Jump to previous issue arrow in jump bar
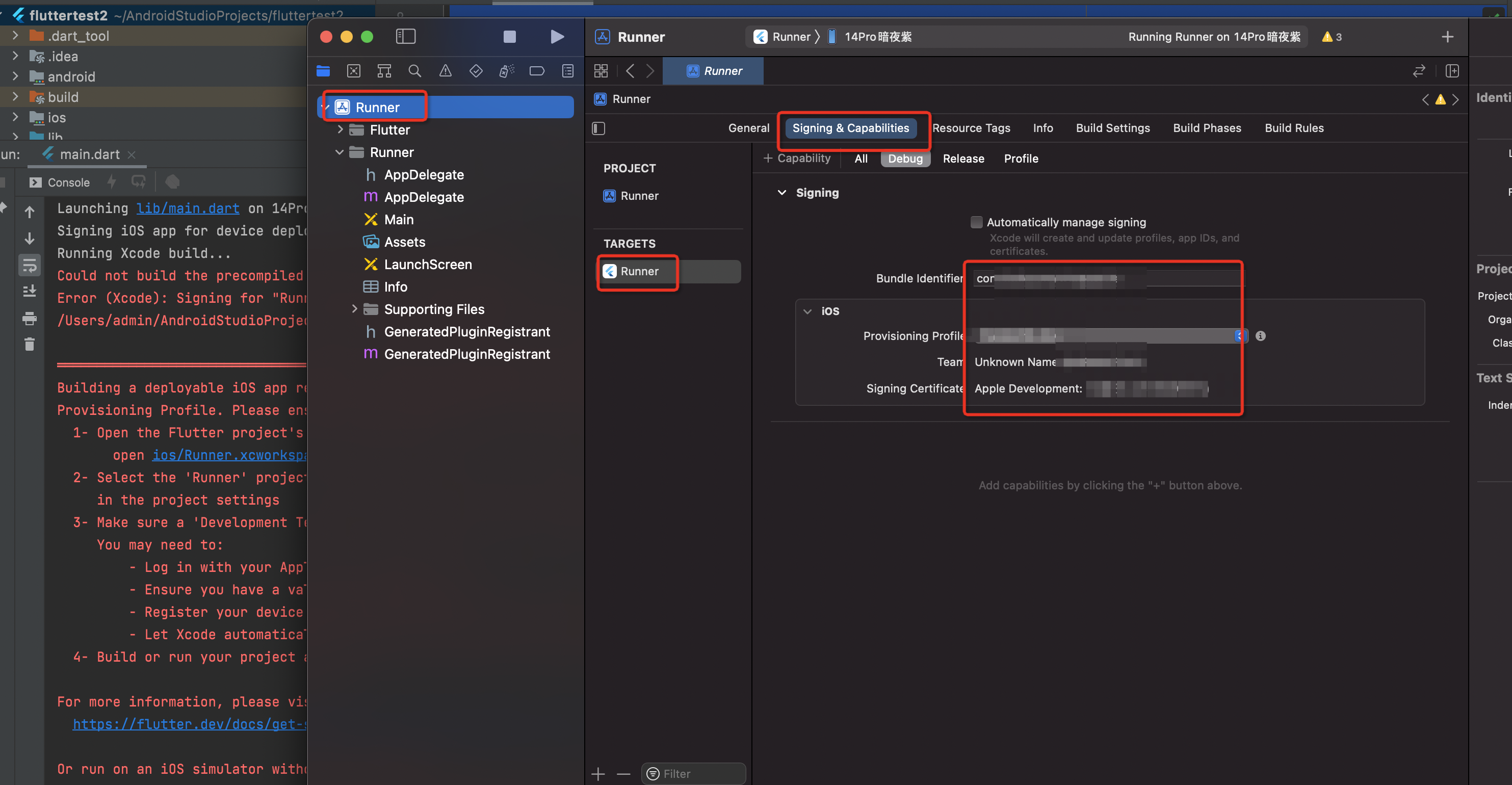 click(1425, 99)
